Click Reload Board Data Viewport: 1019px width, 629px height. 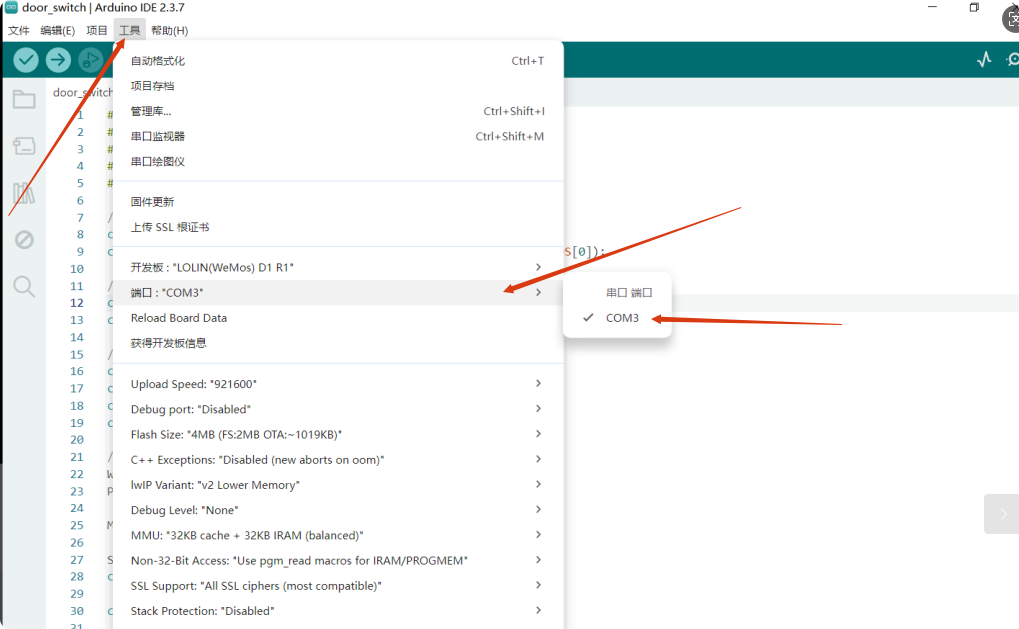(179, 318)
